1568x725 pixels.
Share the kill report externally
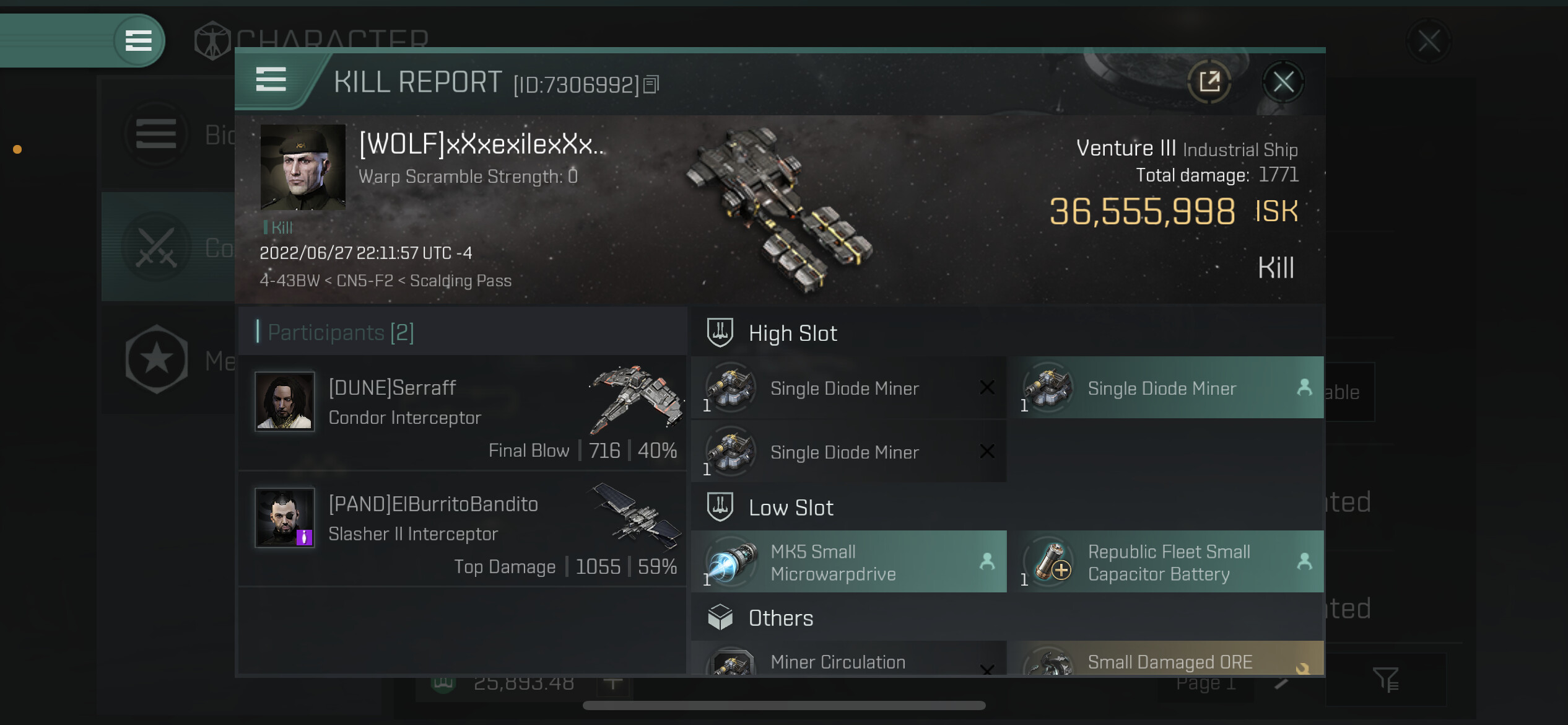[x=1209, y=82]
